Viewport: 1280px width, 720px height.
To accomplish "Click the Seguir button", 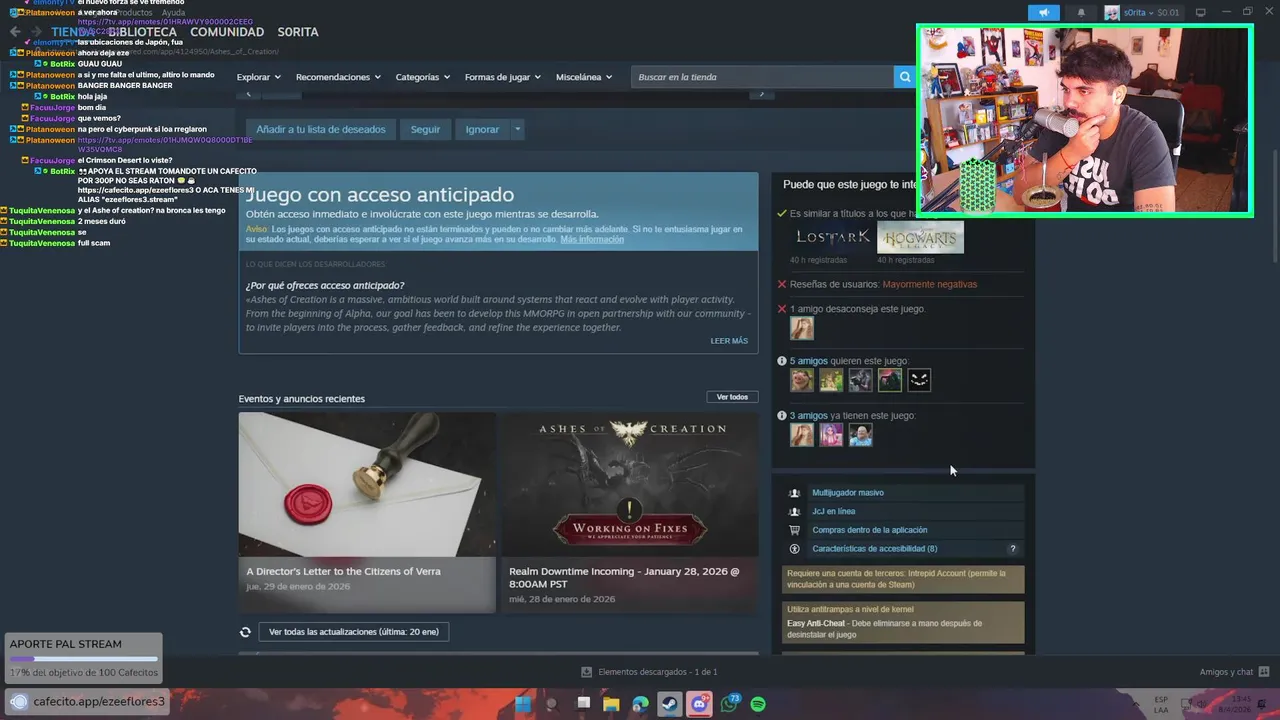I will (x=425, y=129).
